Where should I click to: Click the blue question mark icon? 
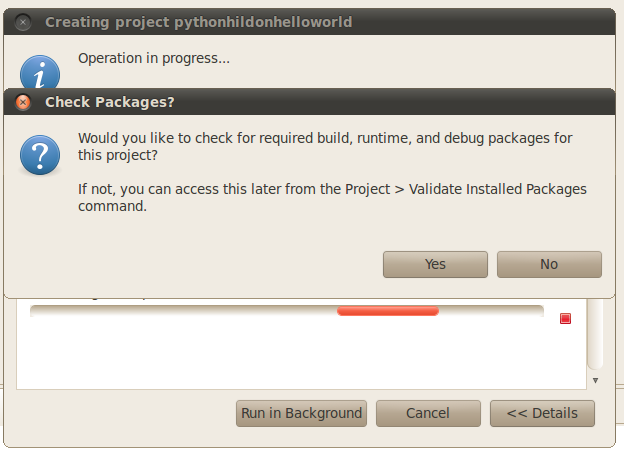40,155
